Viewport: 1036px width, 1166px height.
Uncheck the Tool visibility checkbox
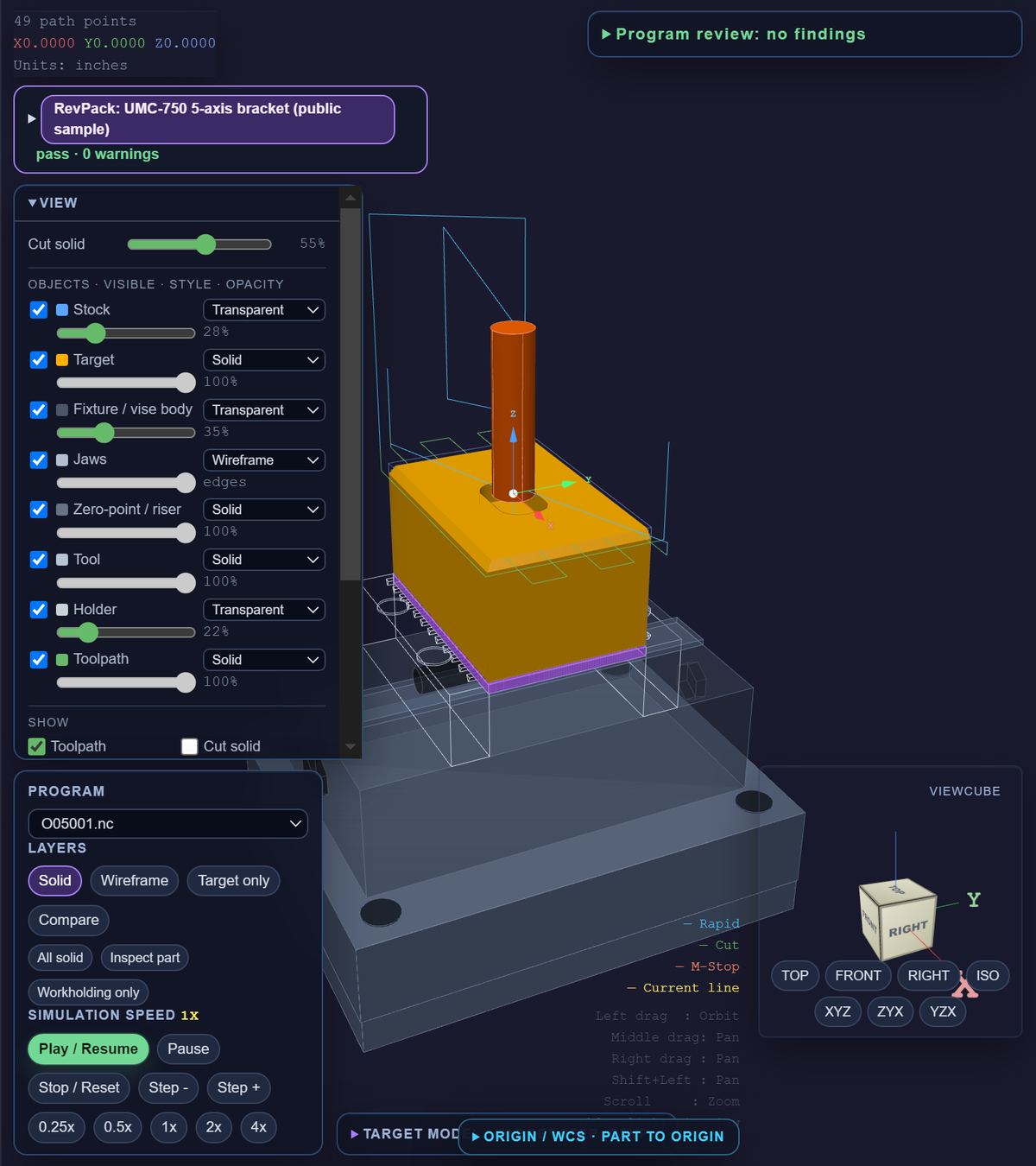point(39,560)
